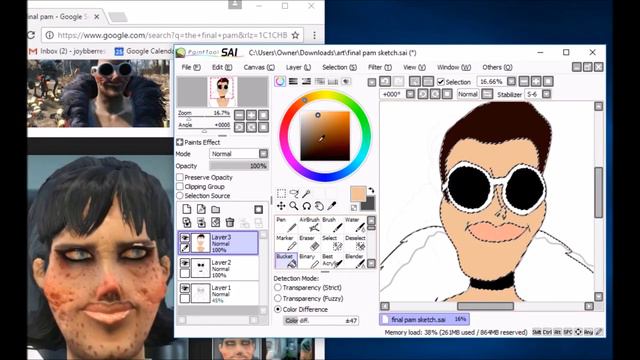Screen dimensions: 640x360
Task: Open the dropdown arrow beside the undo button
Action: coord(372,82)
